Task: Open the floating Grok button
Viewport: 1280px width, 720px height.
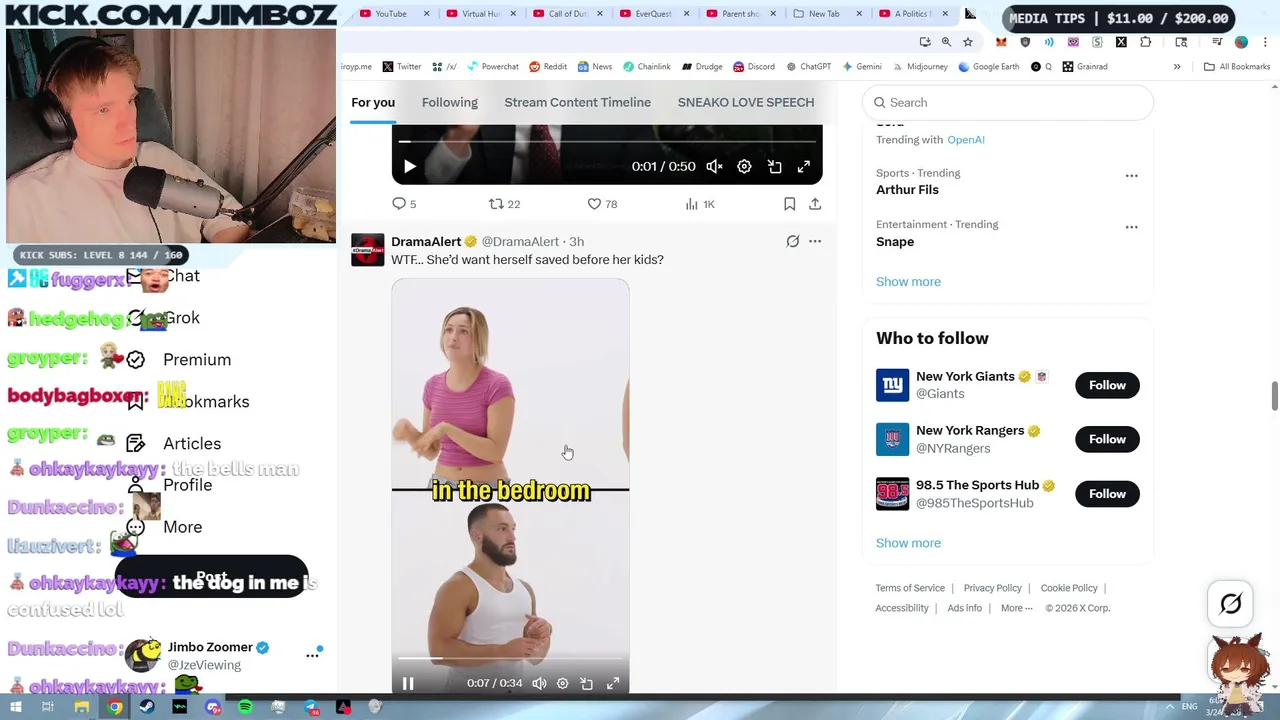Action: [1231, 604]
